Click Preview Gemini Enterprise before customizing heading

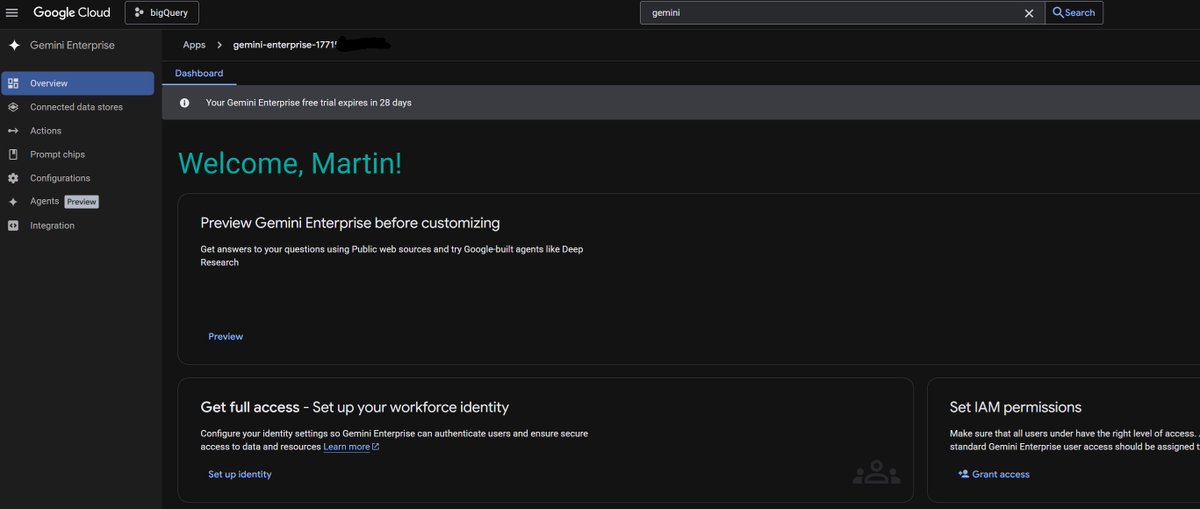point(350,223)
